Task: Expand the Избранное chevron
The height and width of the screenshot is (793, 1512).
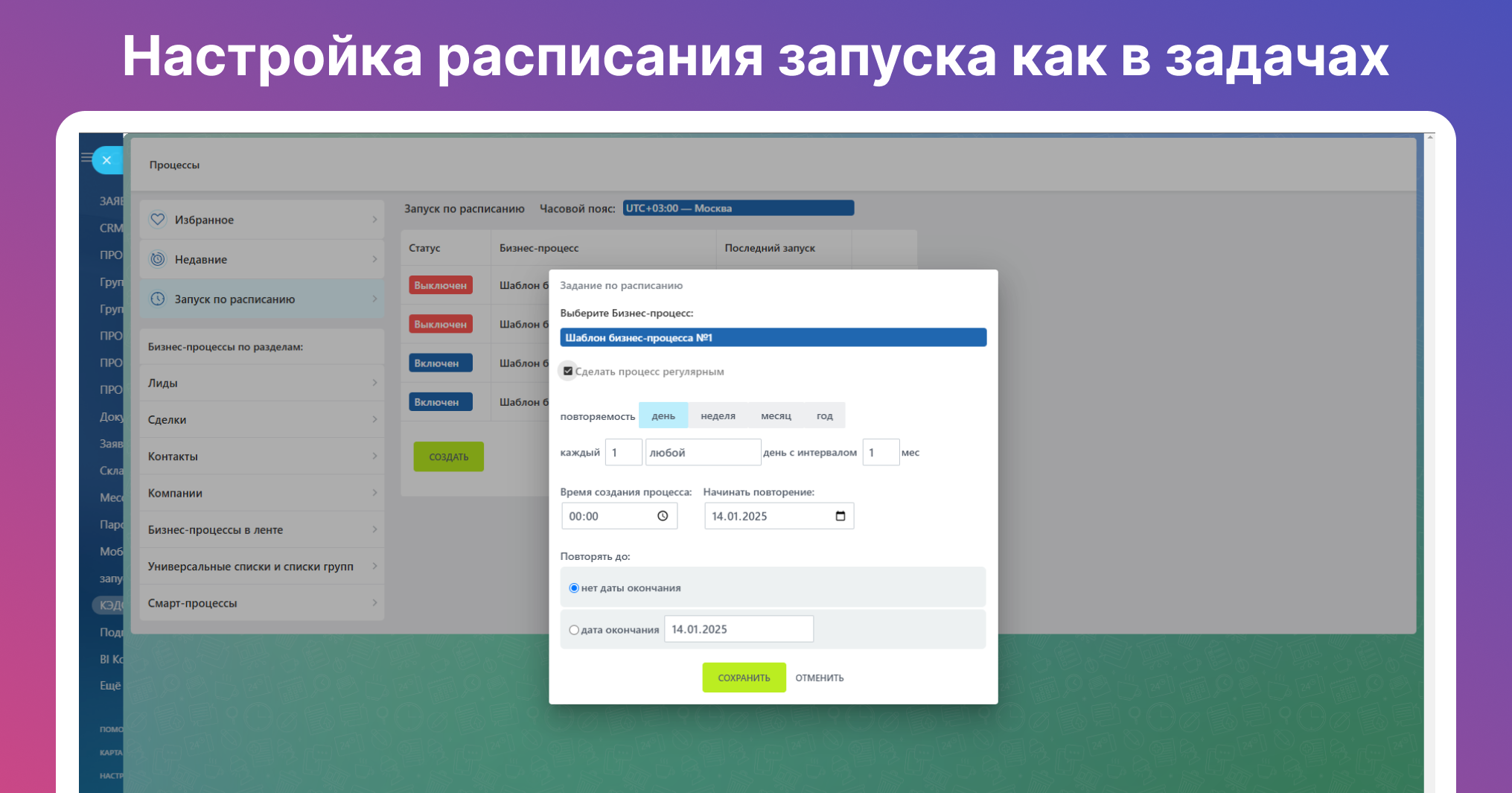Action: [374, 220]
